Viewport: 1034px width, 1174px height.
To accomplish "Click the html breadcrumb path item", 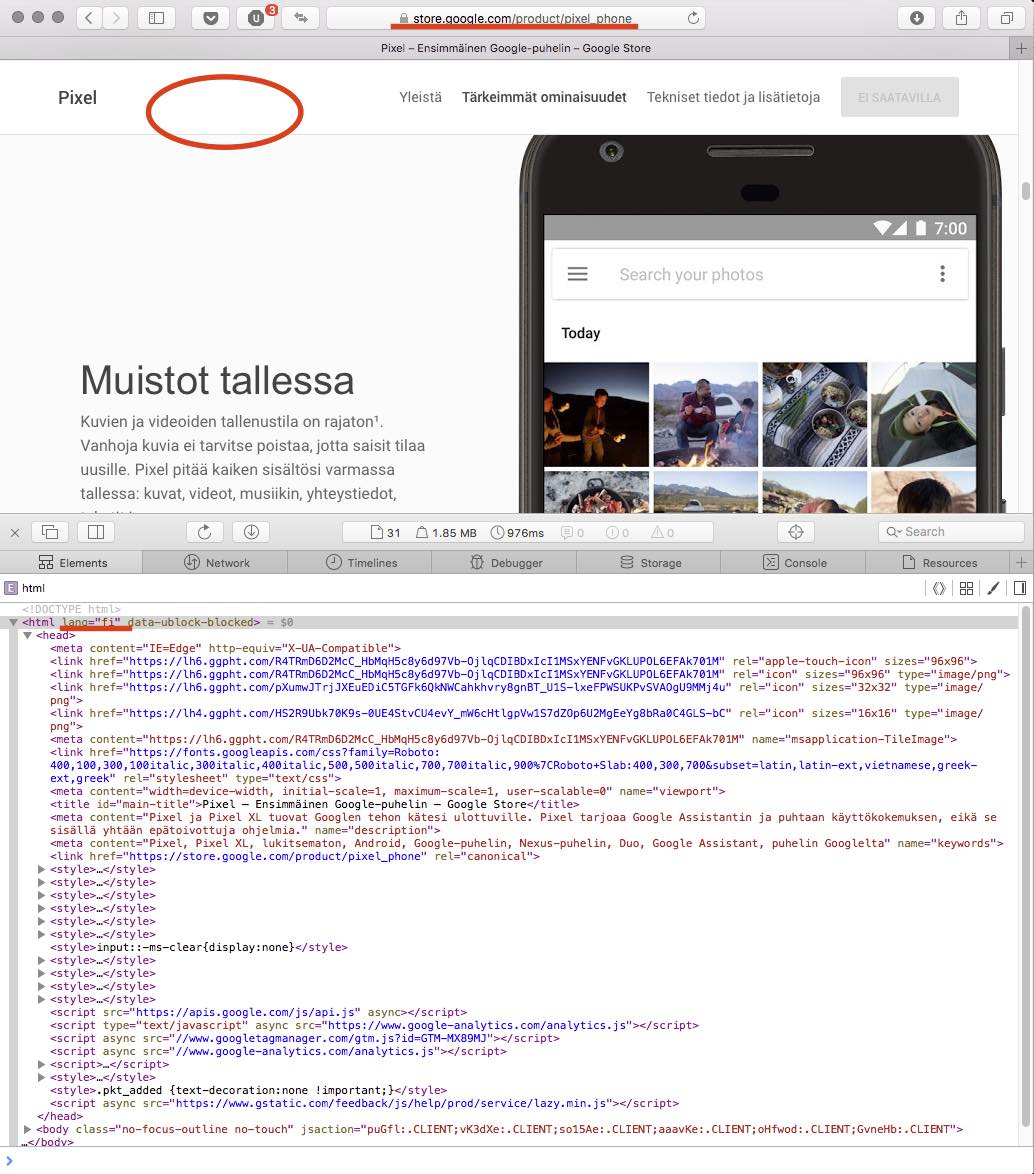I will pyautogui.click(x=25, y=588).
